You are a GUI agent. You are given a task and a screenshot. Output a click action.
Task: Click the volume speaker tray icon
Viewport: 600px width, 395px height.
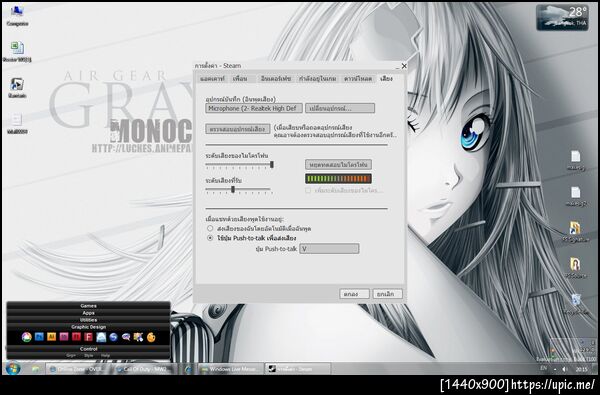pyautogui.click(x=565, y=369)
